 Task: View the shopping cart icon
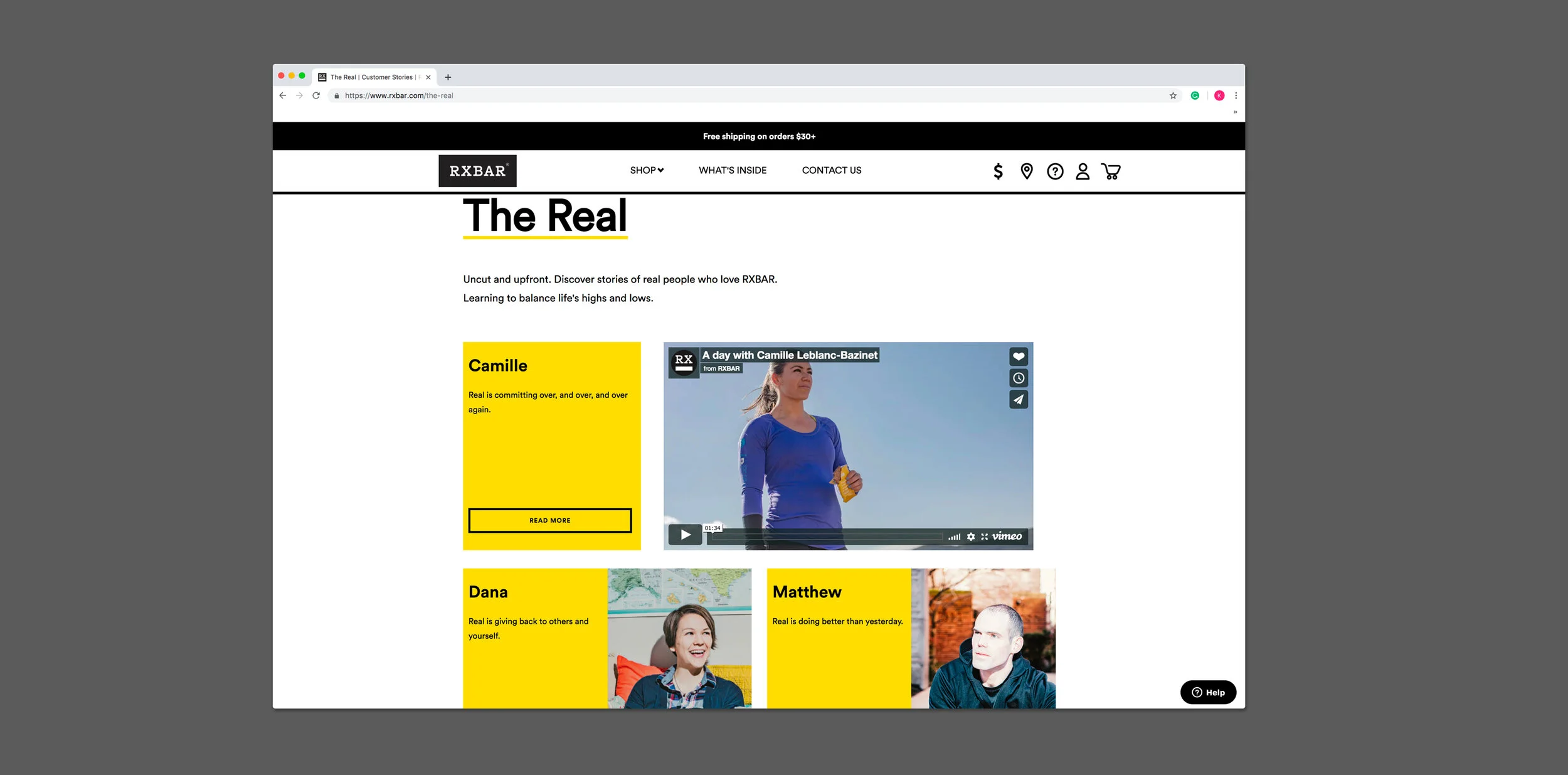point(1111,171)
